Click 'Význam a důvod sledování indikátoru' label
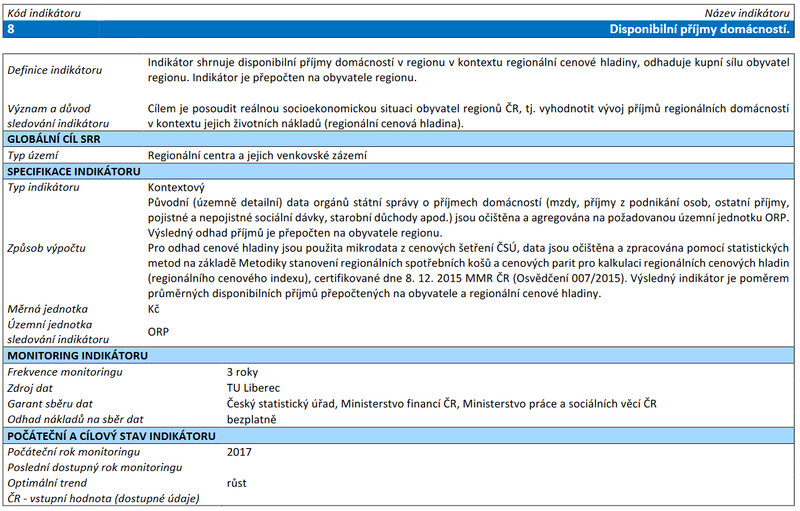 58,116
